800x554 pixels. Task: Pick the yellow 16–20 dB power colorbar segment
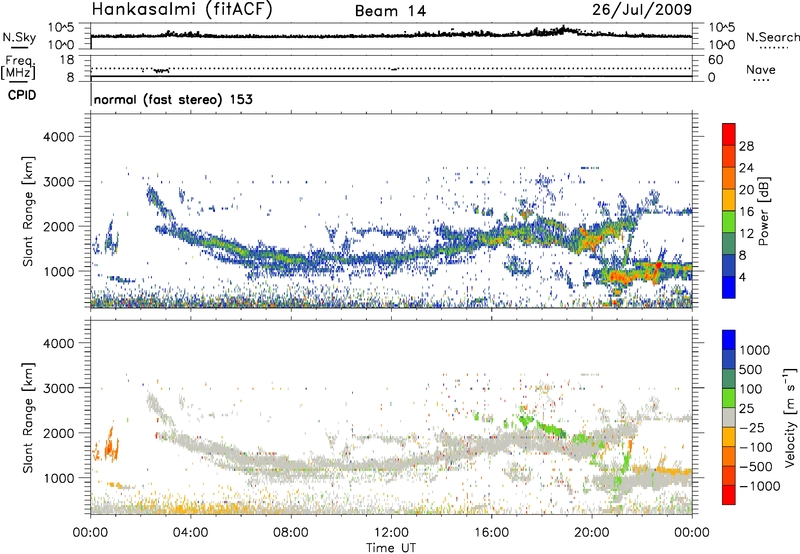coord(729,201)
